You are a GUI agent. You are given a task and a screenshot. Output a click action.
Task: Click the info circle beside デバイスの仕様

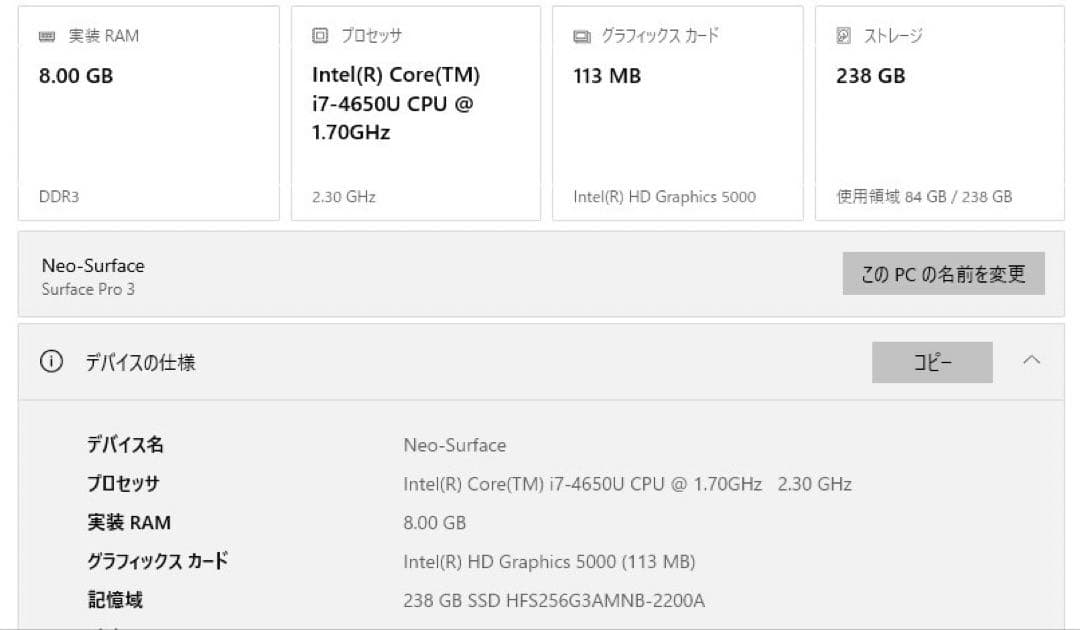click(51, 361)
